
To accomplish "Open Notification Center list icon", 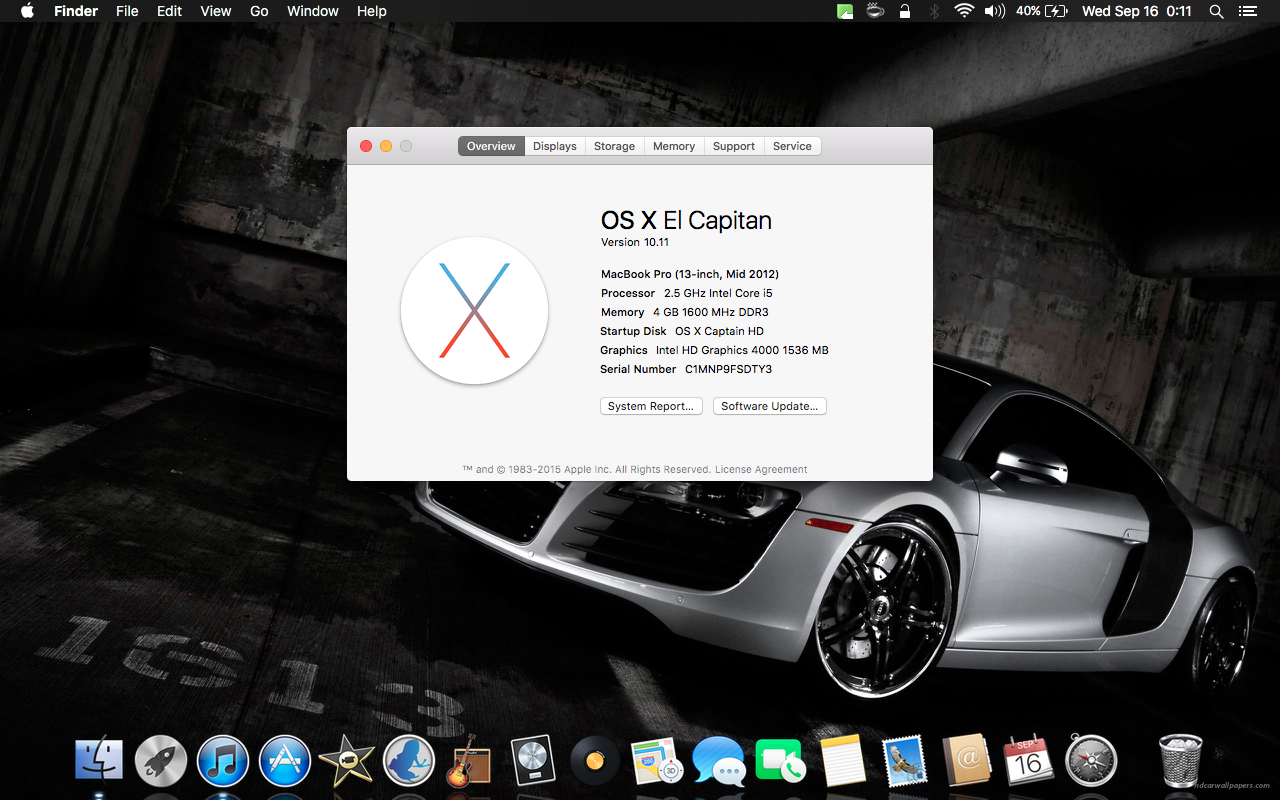I will 1247,11.
